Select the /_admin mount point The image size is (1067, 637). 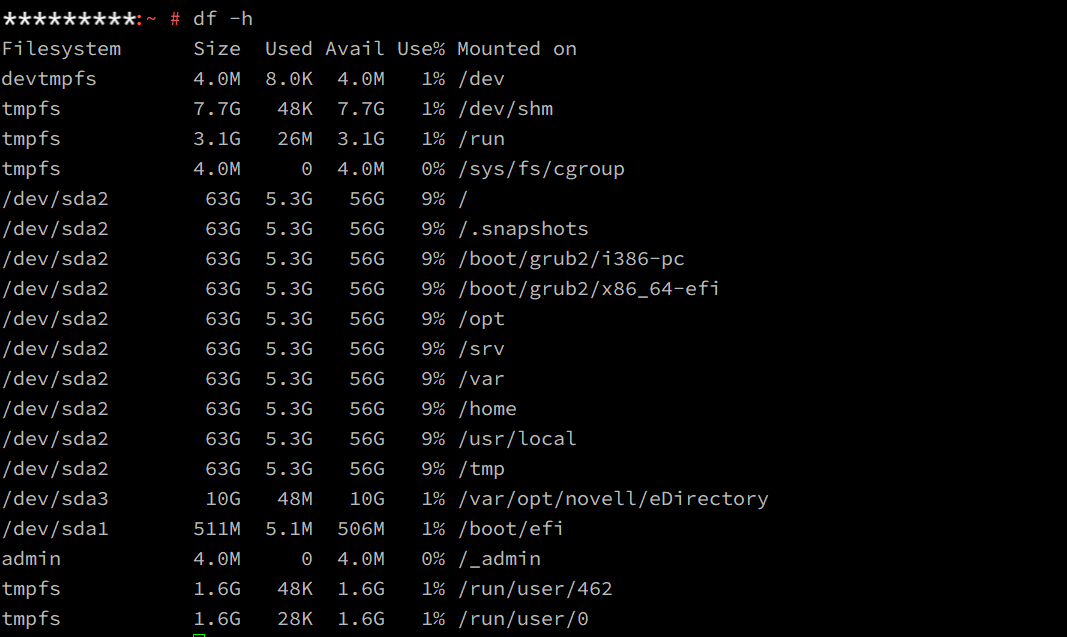(x=499, y=559)
